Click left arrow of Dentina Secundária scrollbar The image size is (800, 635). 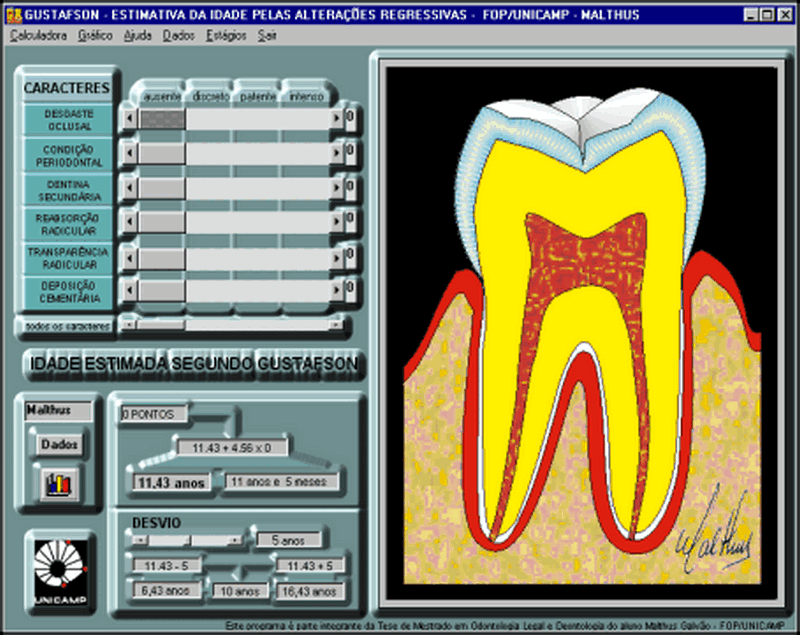point(130,188)
